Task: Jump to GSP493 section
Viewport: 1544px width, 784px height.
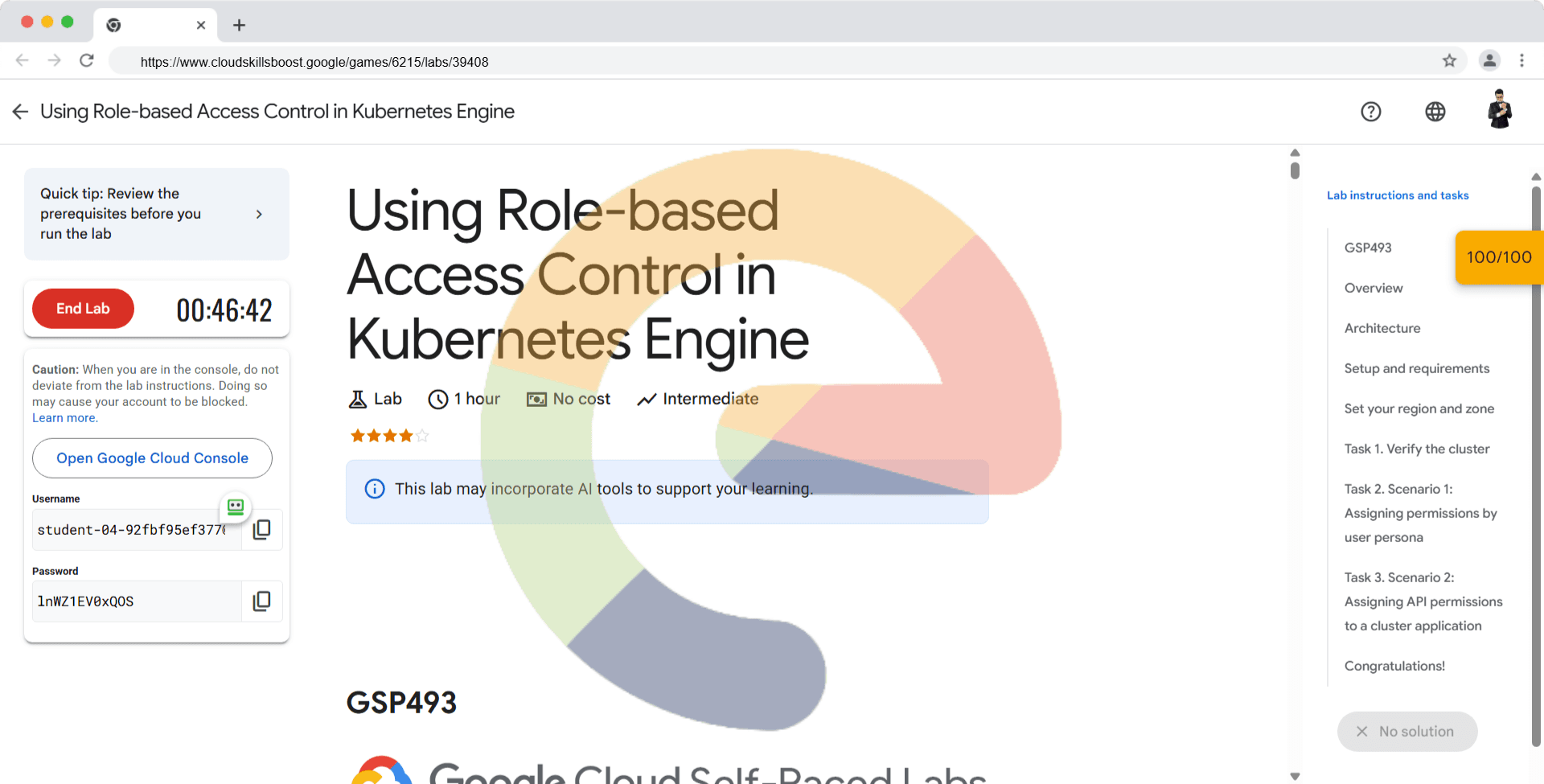Action: (x=1368, y=248)
